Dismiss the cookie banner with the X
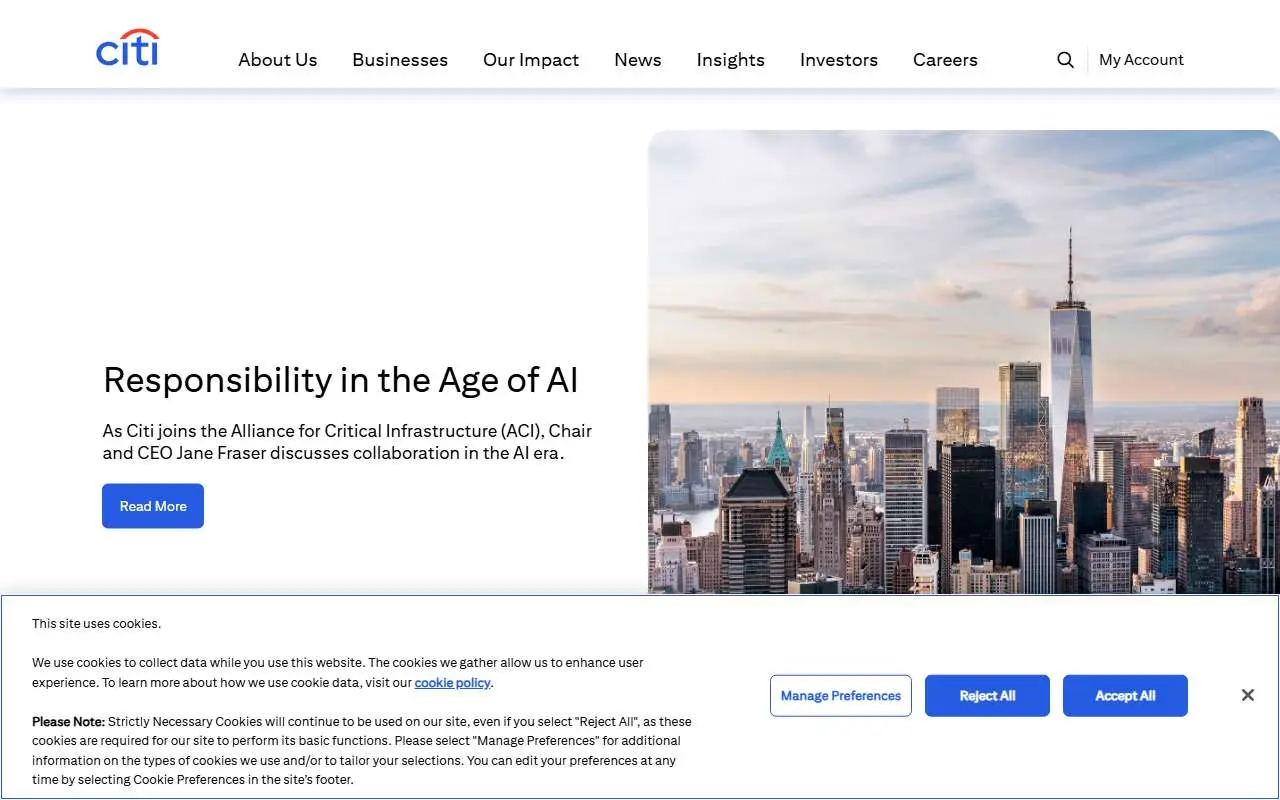This screenshot has width=1280, height=800. click(x=1247, y=695)
